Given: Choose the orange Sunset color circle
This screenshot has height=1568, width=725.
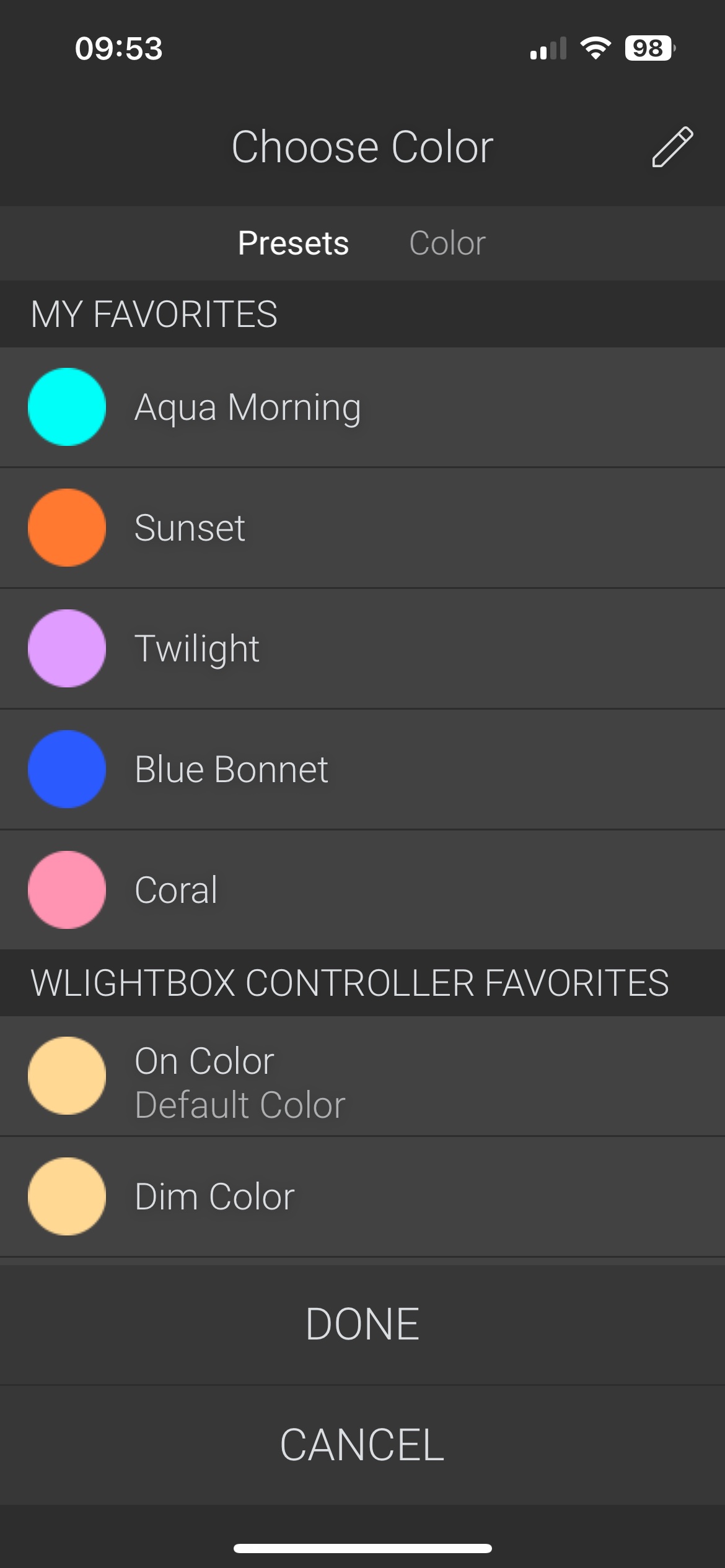Looking at the screenshot, I should [67, 528].
